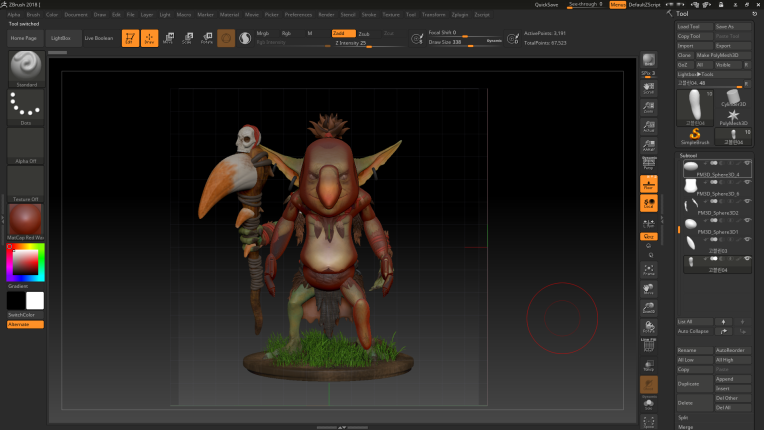Click the LightBox button

61,38
